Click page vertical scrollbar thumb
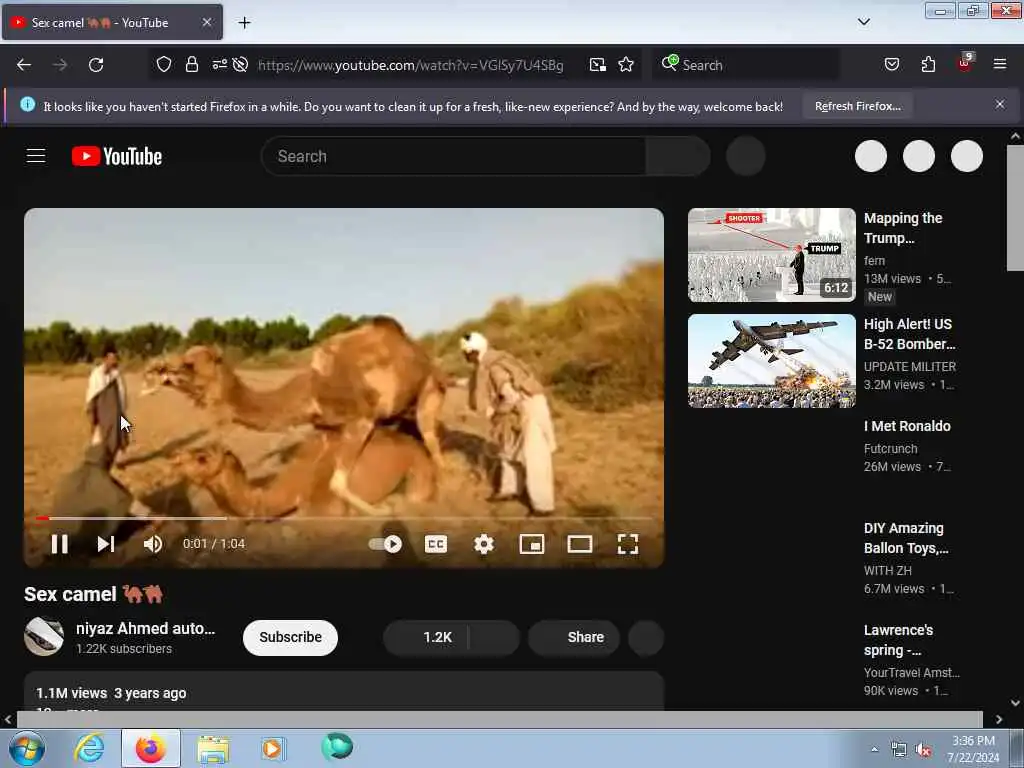 1015,208
